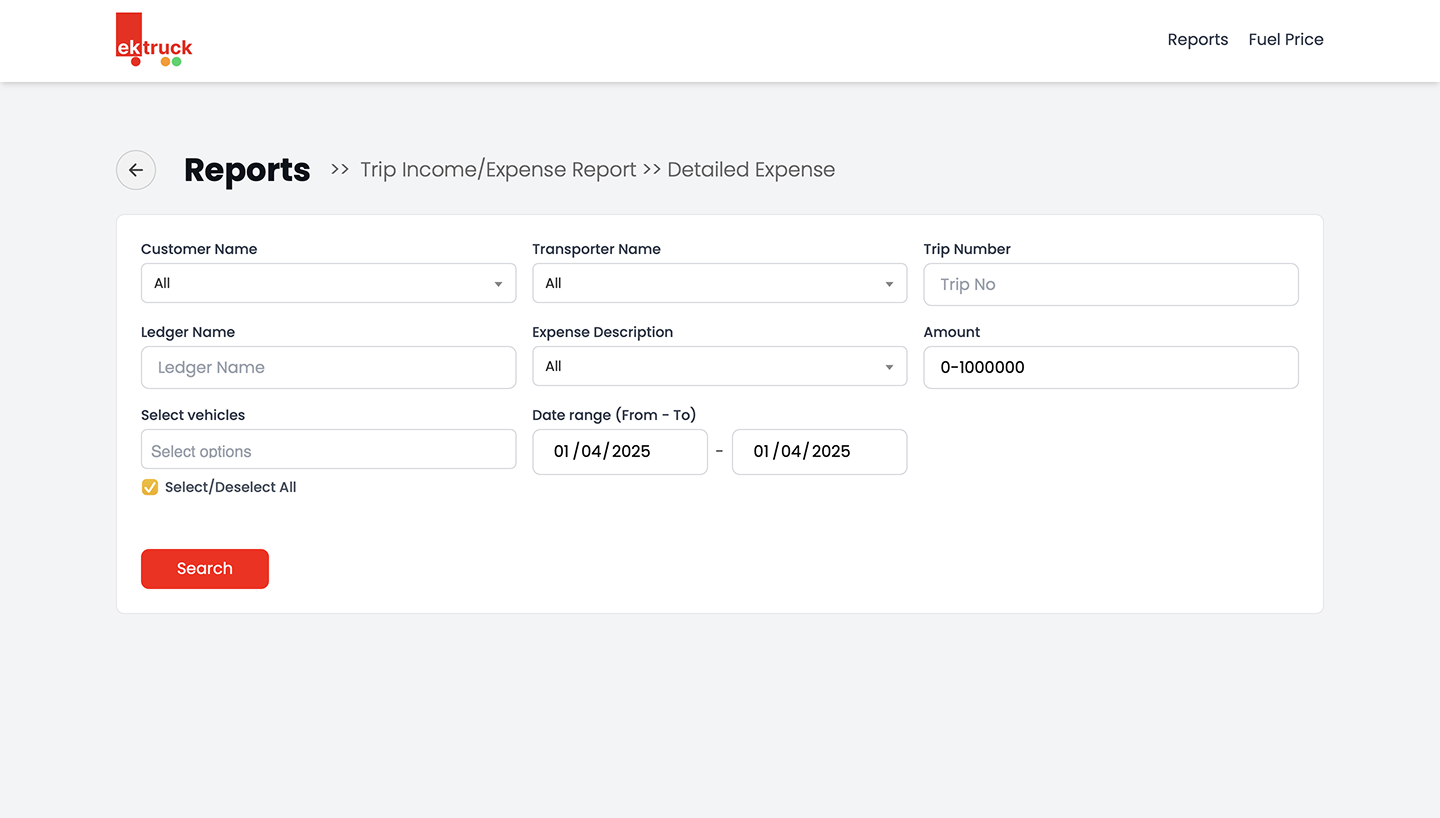Viewport: 1440px width, 818px height.
Task: Select the year in the From date
Action: pyautogui.click(x=631, y=452)
